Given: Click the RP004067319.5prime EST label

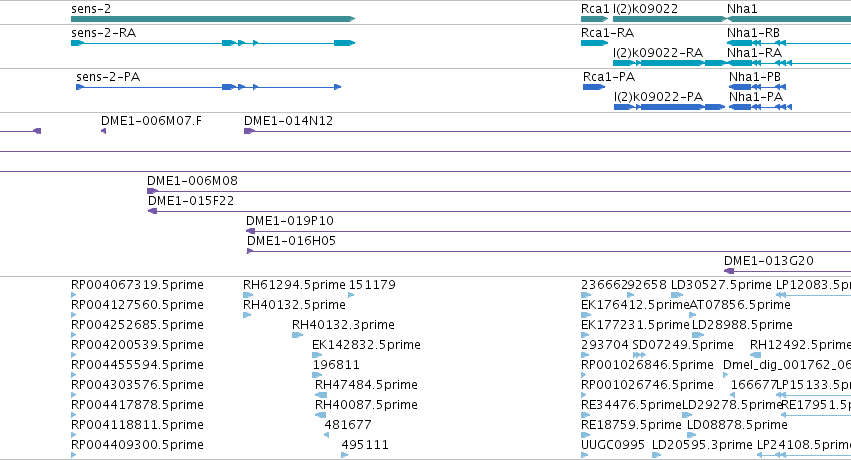Looking at the screenshot, I should coord(137,285).
